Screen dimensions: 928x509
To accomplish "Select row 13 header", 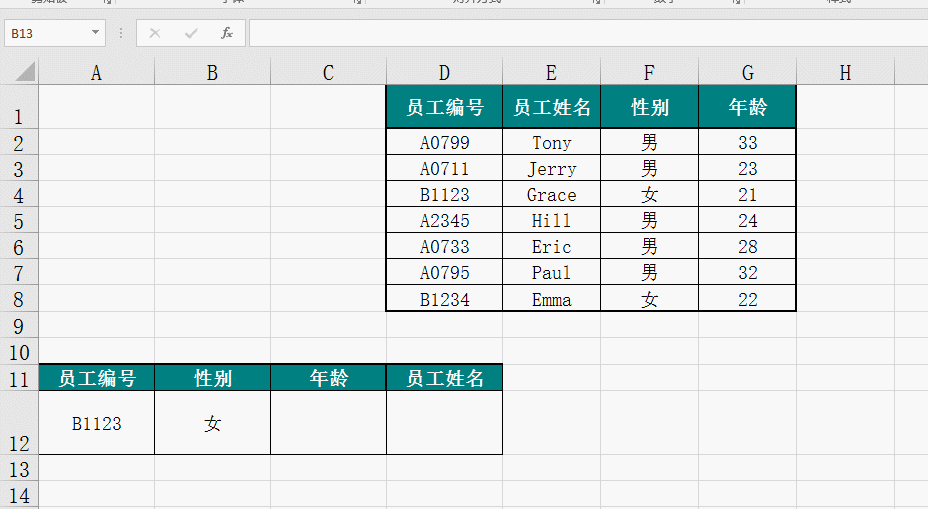I will [x=19, y=468].
